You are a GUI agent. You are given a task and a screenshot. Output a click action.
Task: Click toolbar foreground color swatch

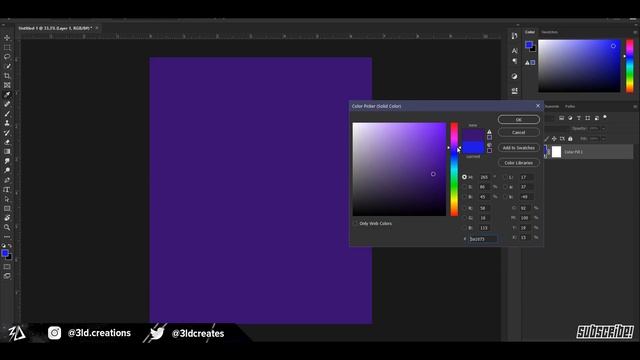(x=5, y=253)
